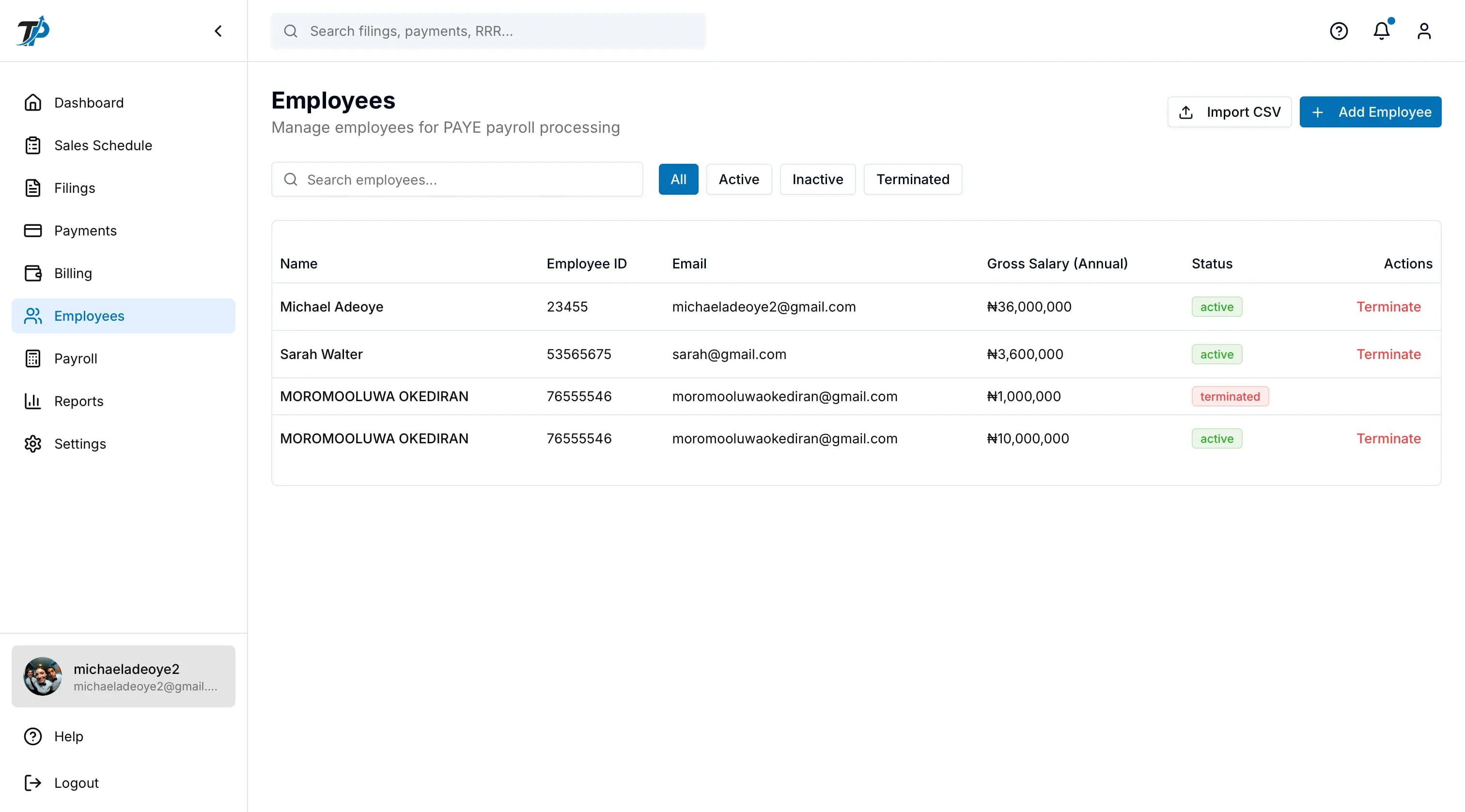Click the Billing wallet icon
This screenshot has width=1465, height=812.
[33, 273]
